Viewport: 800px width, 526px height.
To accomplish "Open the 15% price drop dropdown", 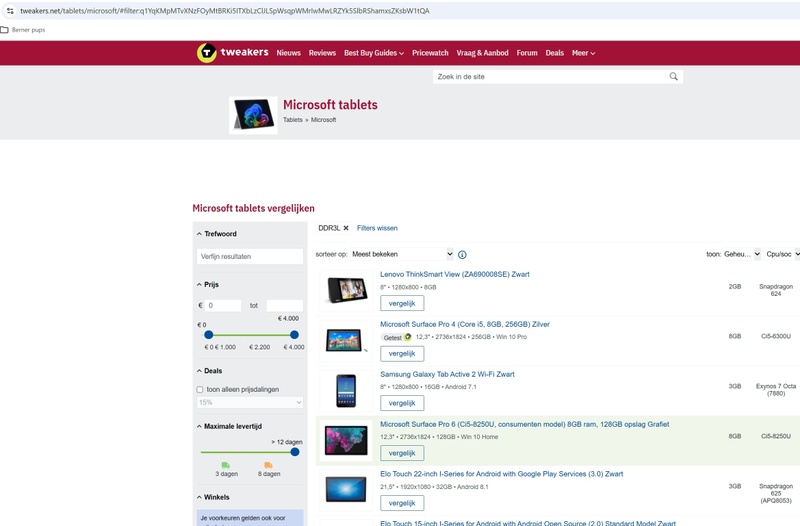I will coord(250,403).
